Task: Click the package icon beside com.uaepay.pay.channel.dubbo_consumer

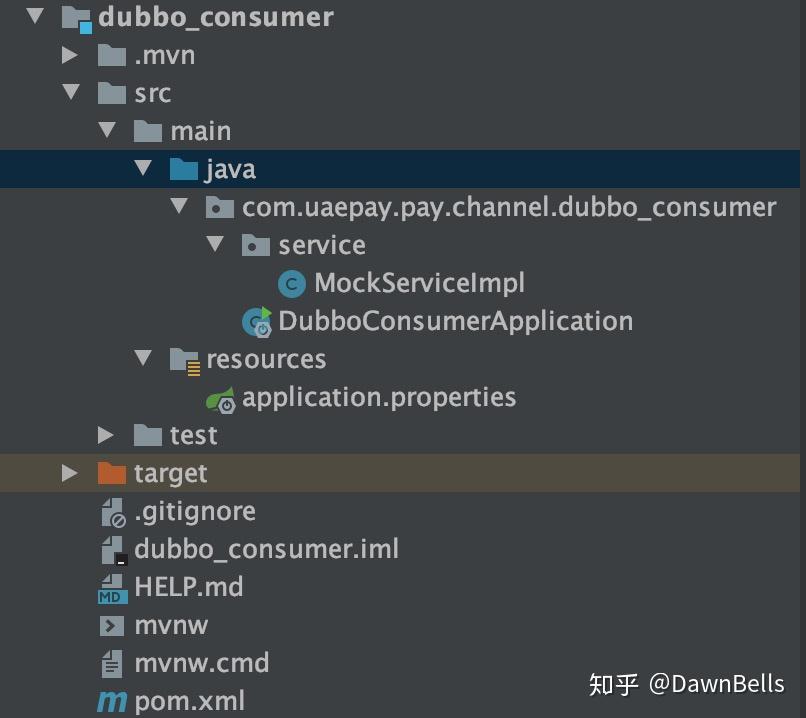Action: [x=220, y=207]
